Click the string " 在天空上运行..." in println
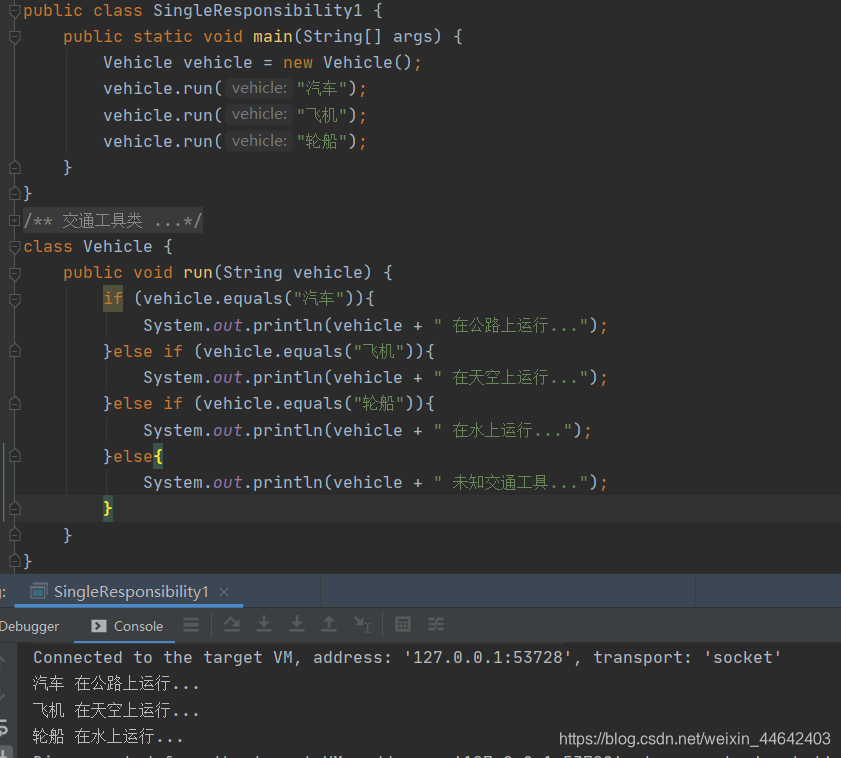Image resolution: width=841 pixels, height=758 pixels. (511, 377)
